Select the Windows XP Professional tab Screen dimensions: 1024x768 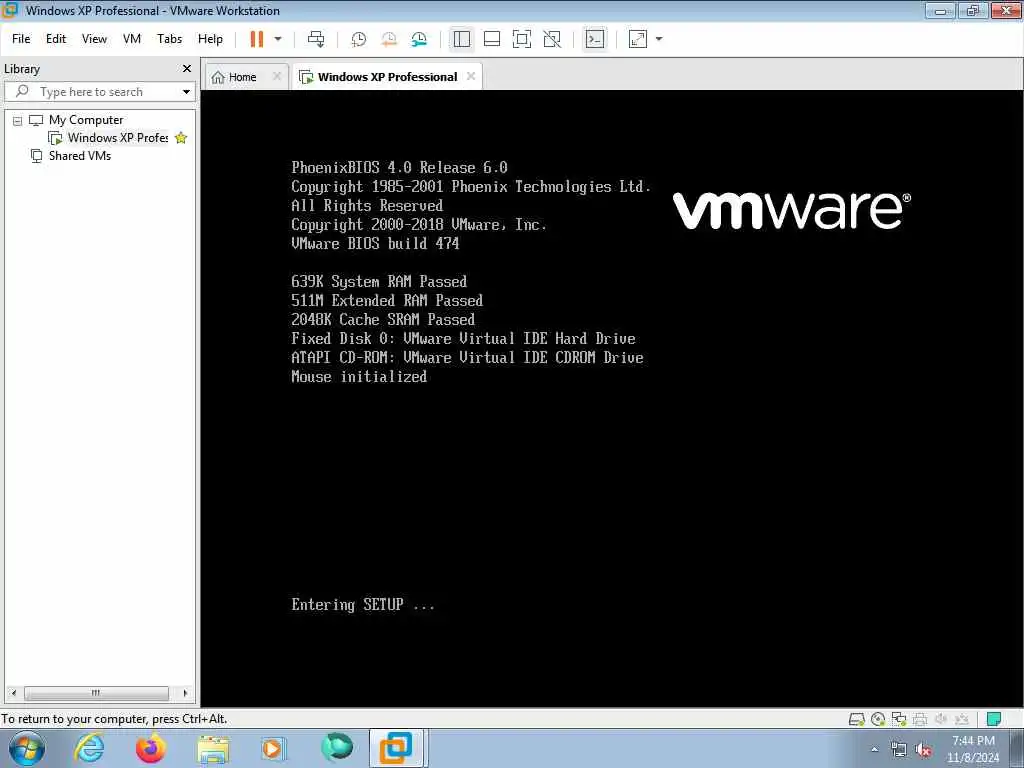pyautogui.click(x=387, y=77)
